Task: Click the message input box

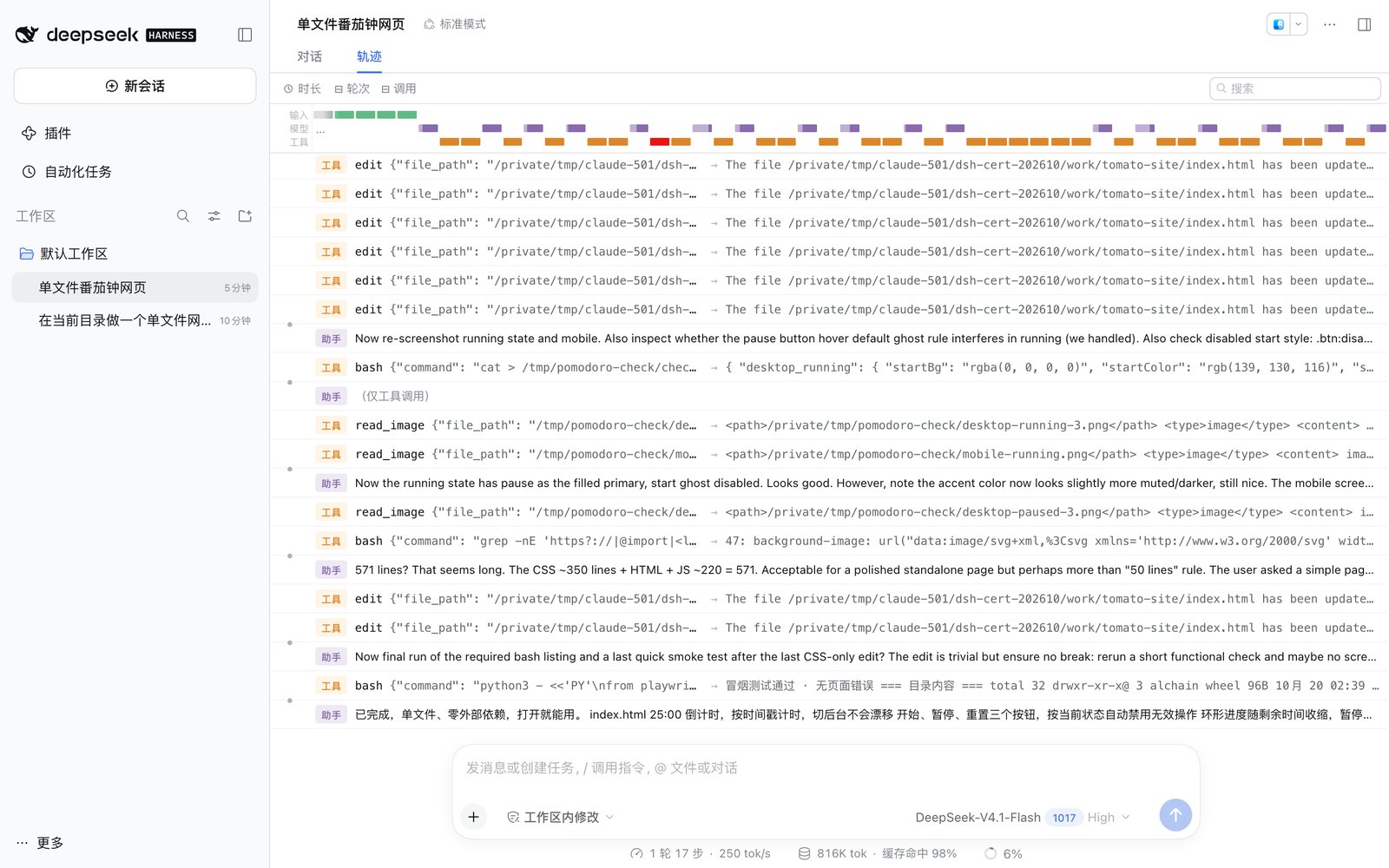Action: point(825,768)
